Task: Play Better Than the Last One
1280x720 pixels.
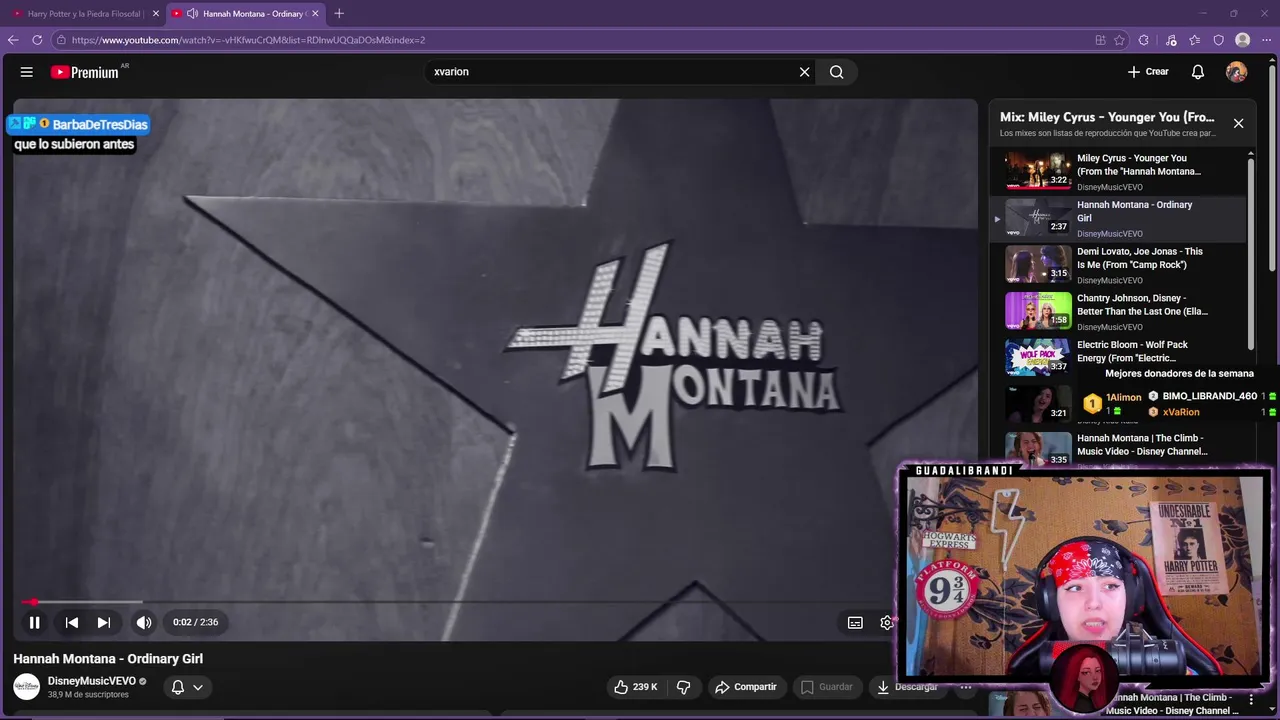Action: click(x=1120, y=311)
